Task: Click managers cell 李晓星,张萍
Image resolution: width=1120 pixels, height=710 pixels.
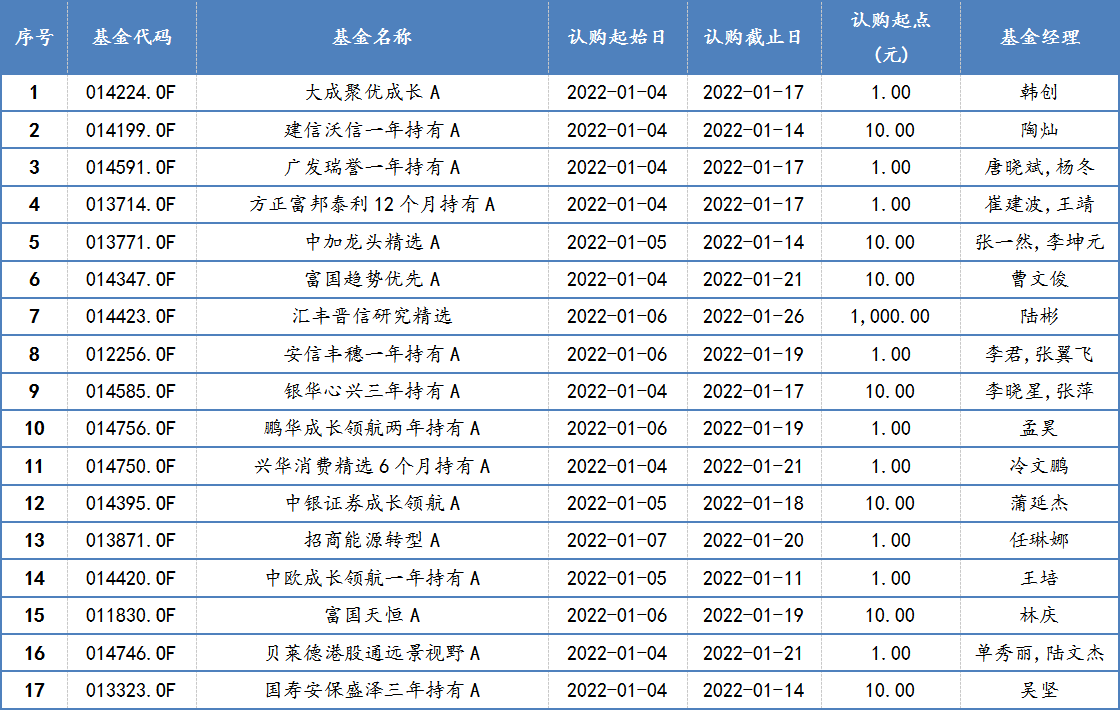Action: [x=1039, y=392]
